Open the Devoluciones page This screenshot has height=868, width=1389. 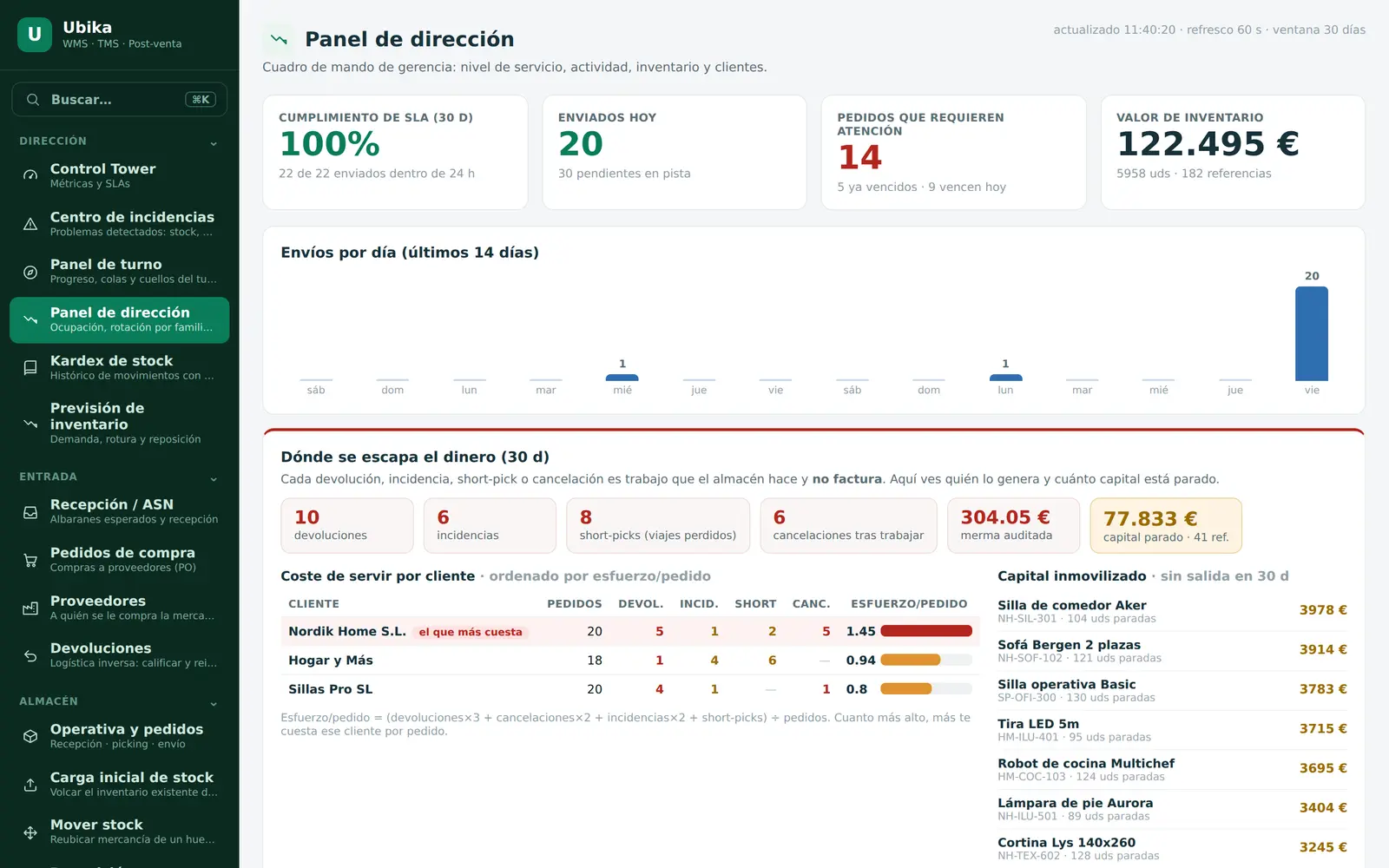pos(120,656)
